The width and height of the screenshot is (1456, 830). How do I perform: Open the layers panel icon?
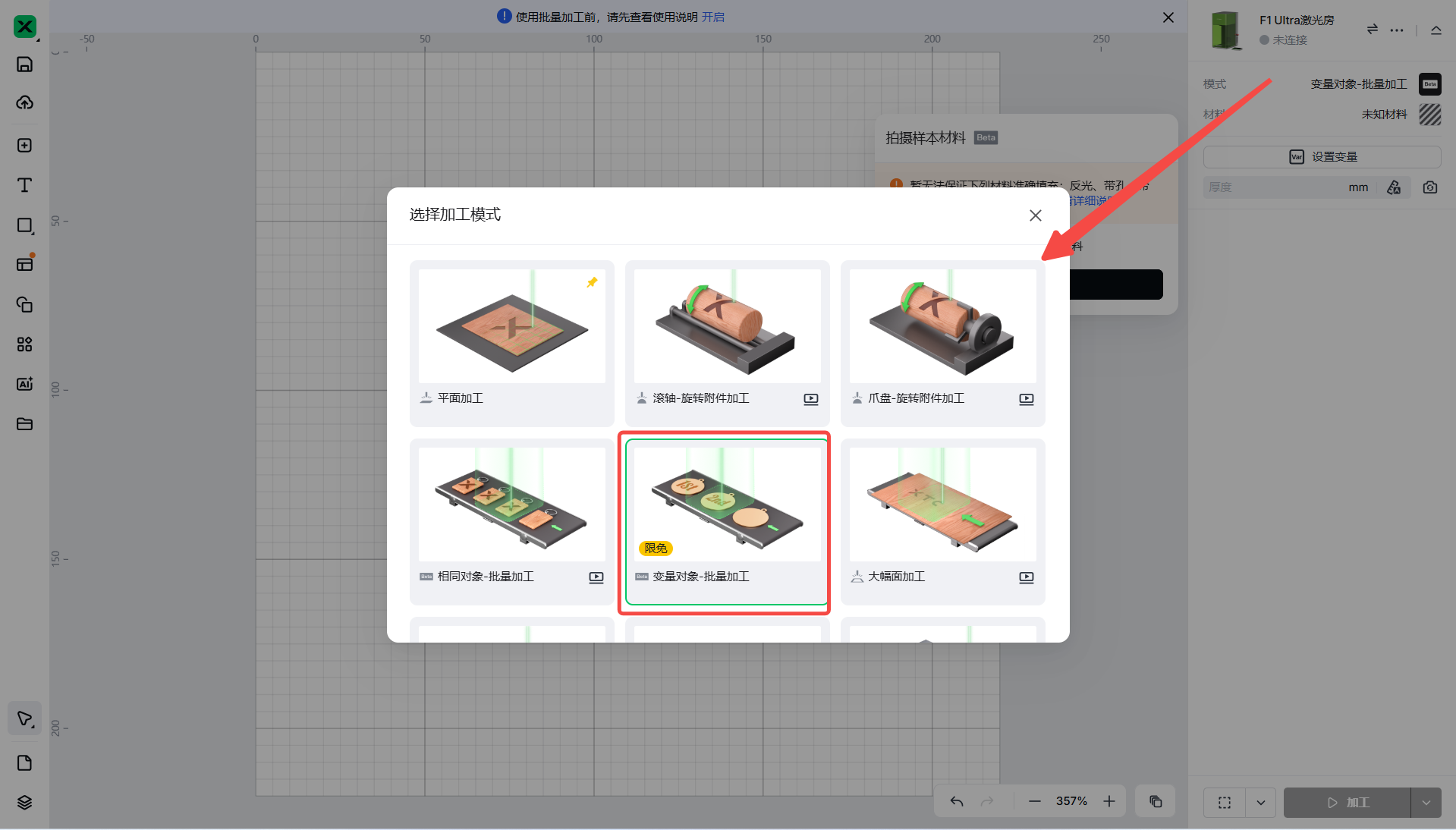tap(24, 803)
